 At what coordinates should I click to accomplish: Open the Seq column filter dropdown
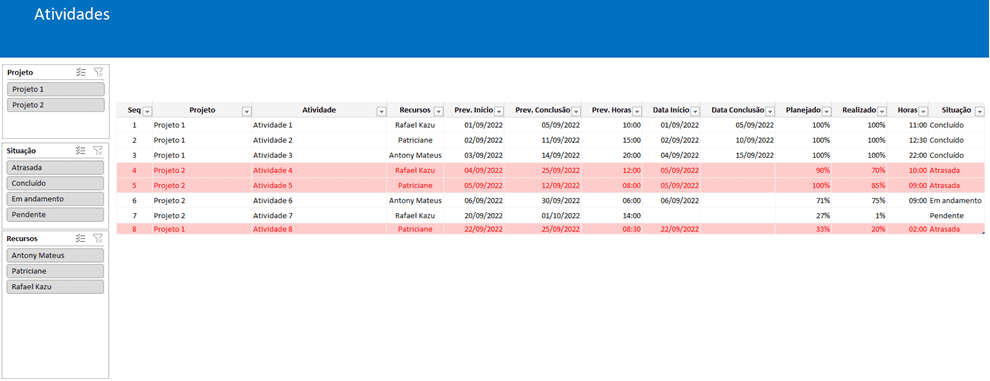pos(148,111)
